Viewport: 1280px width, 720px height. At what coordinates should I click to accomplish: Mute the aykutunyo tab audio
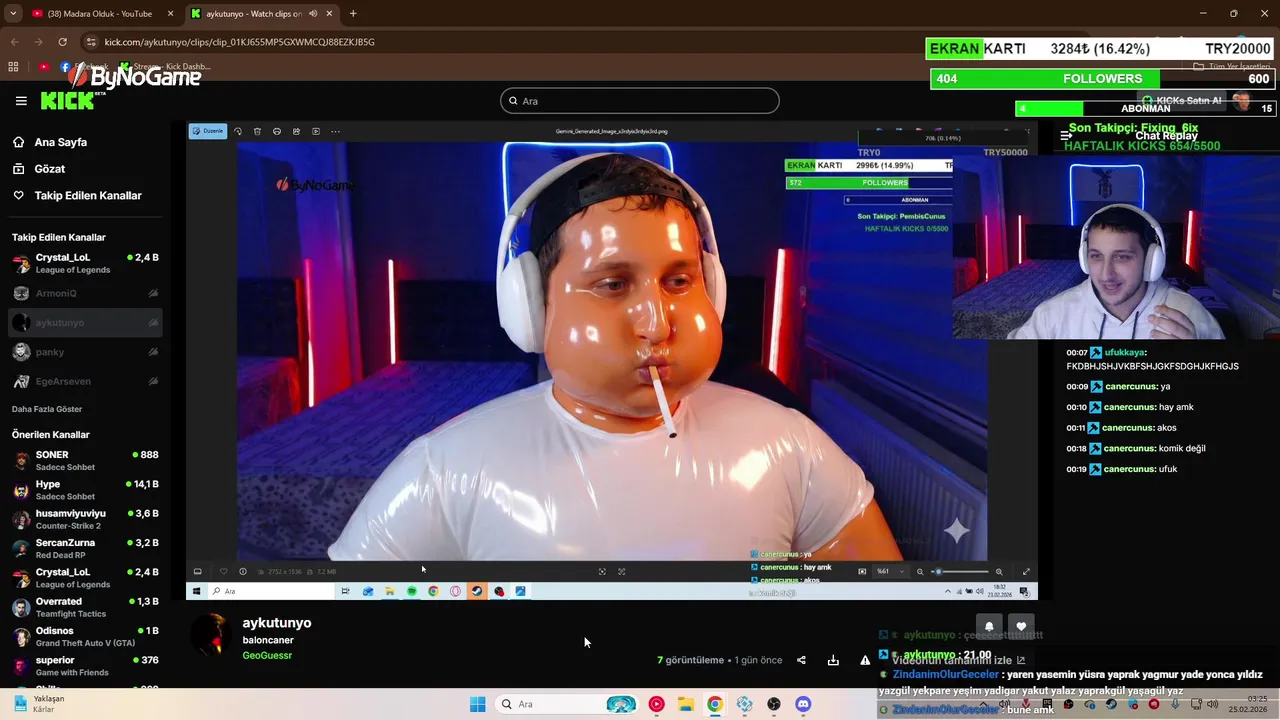(313, 14)
